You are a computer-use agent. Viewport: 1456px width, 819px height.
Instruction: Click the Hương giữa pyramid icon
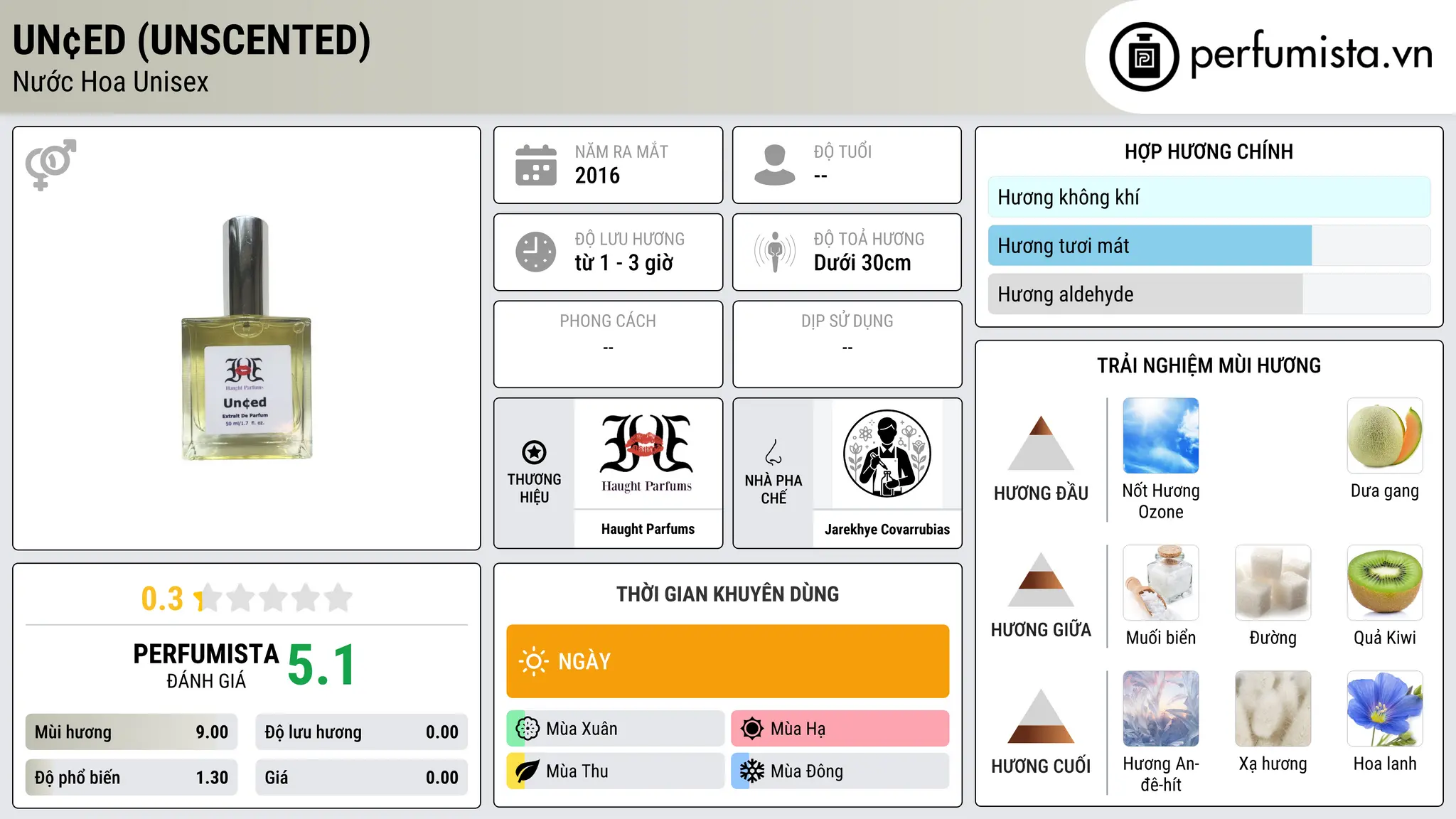(1042, 579)
